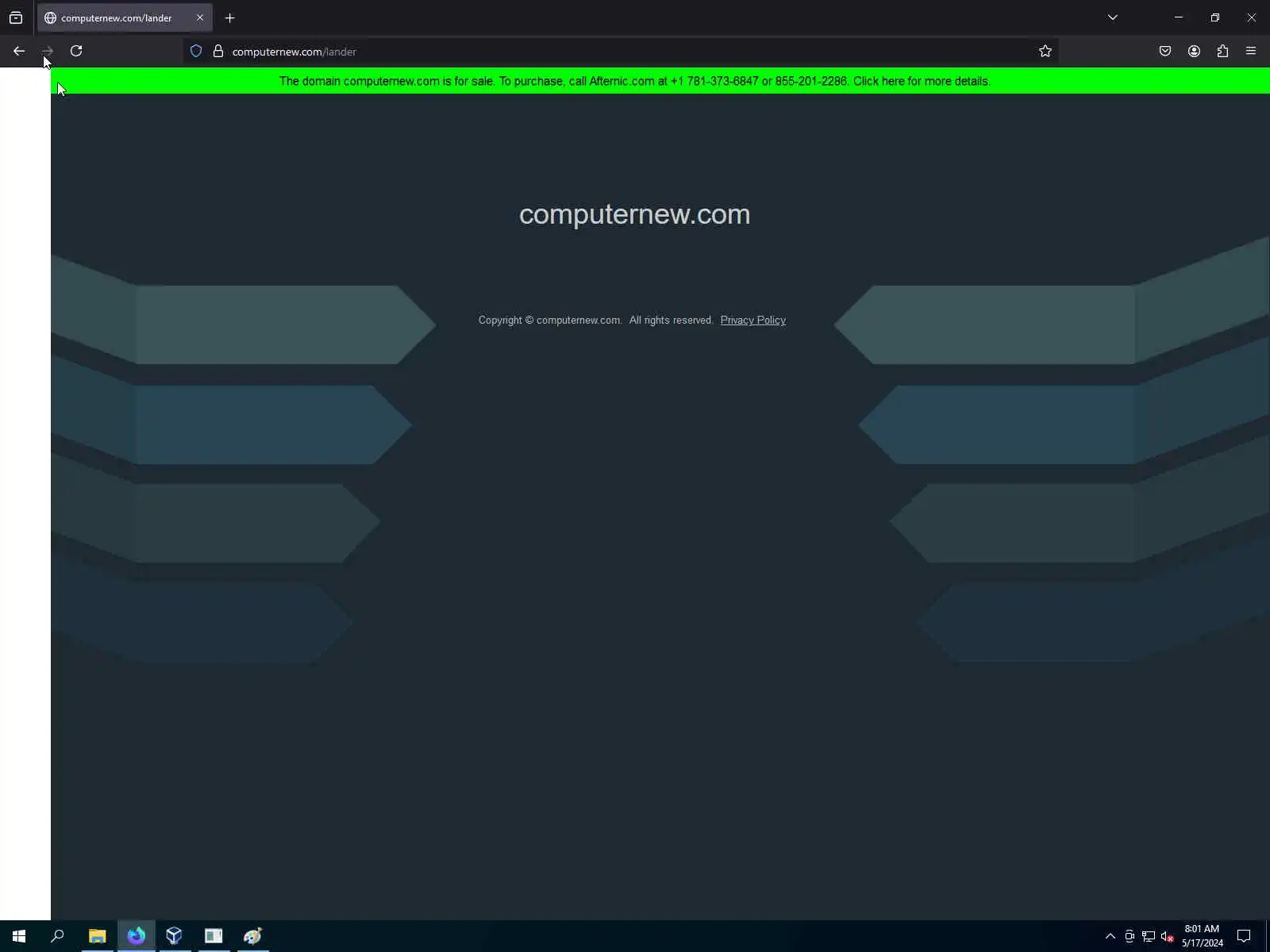Image resolution: width=1270 pixels, height=952 pixels.
Task: Open the clock showing 8:01 AM
Action: [1202, 936]
